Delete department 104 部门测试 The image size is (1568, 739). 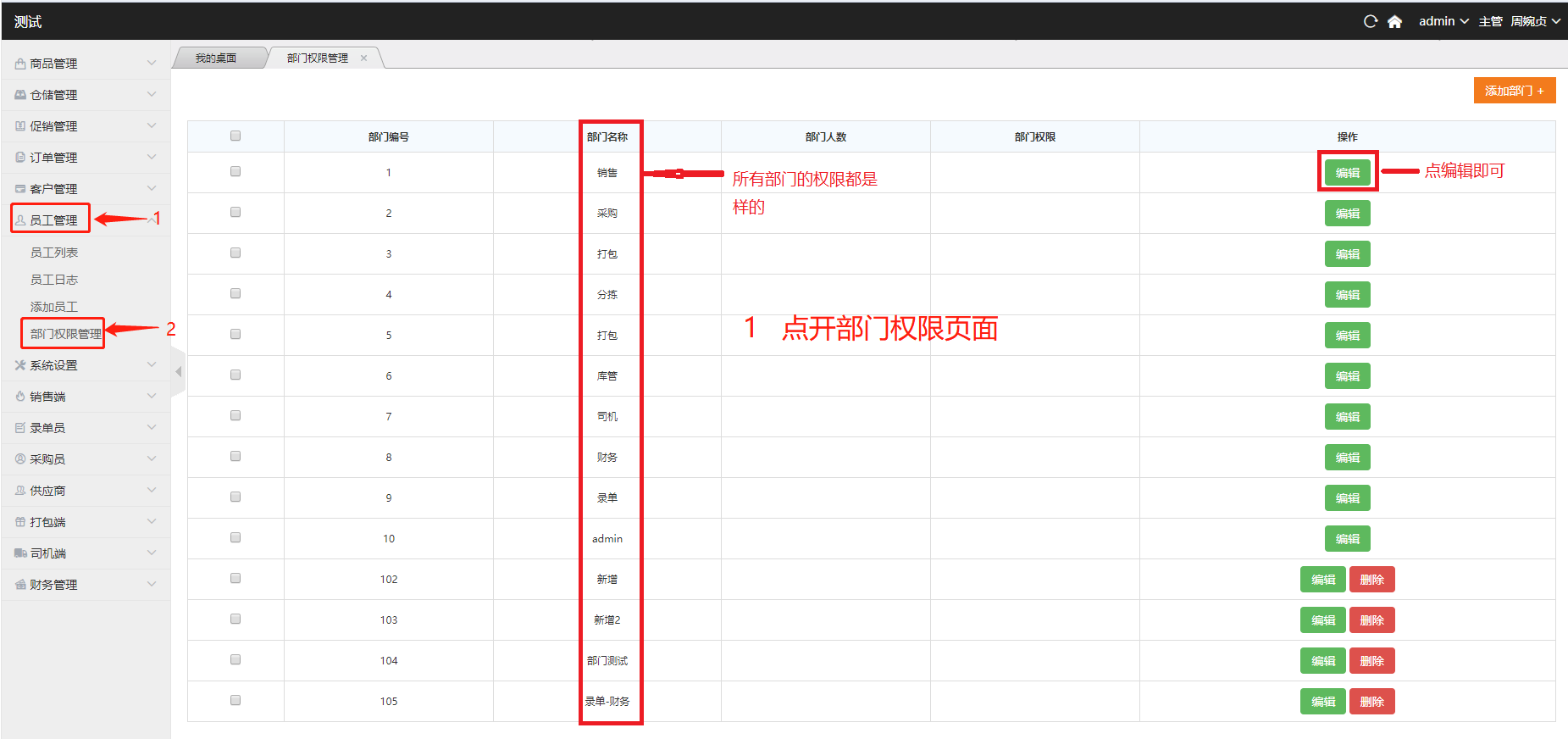[1371, 661]
